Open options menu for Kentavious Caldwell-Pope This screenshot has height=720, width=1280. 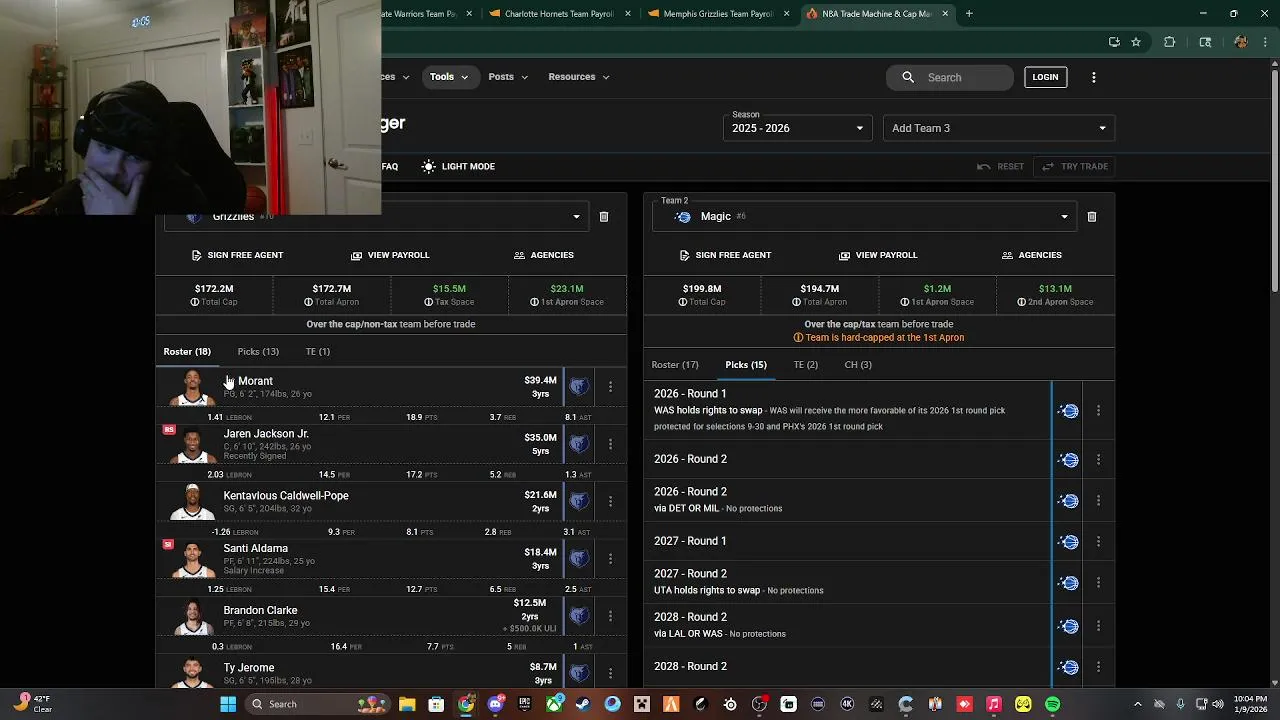tap(610, 501)
